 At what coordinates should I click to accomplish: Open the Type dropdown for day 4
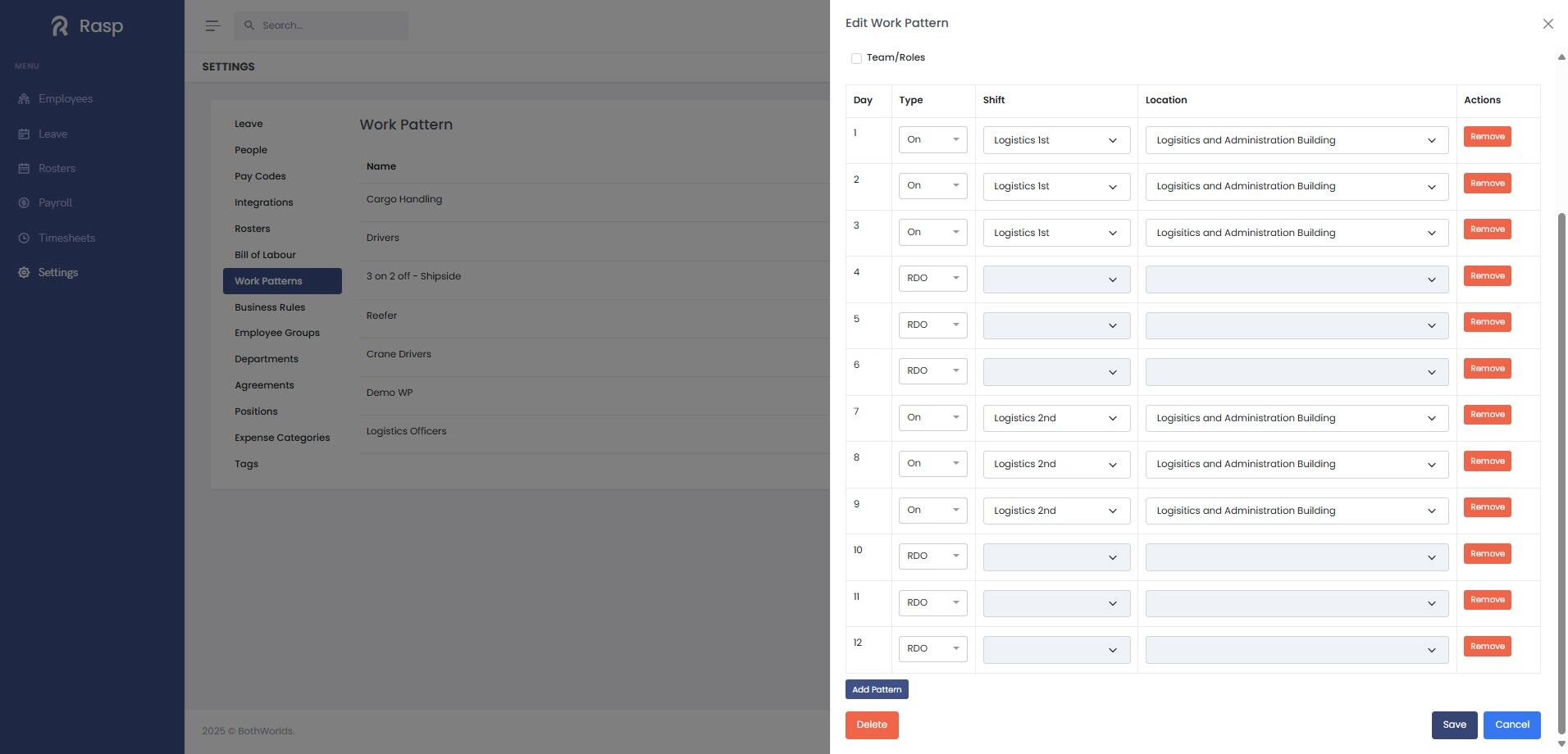[x=932, y=279]
